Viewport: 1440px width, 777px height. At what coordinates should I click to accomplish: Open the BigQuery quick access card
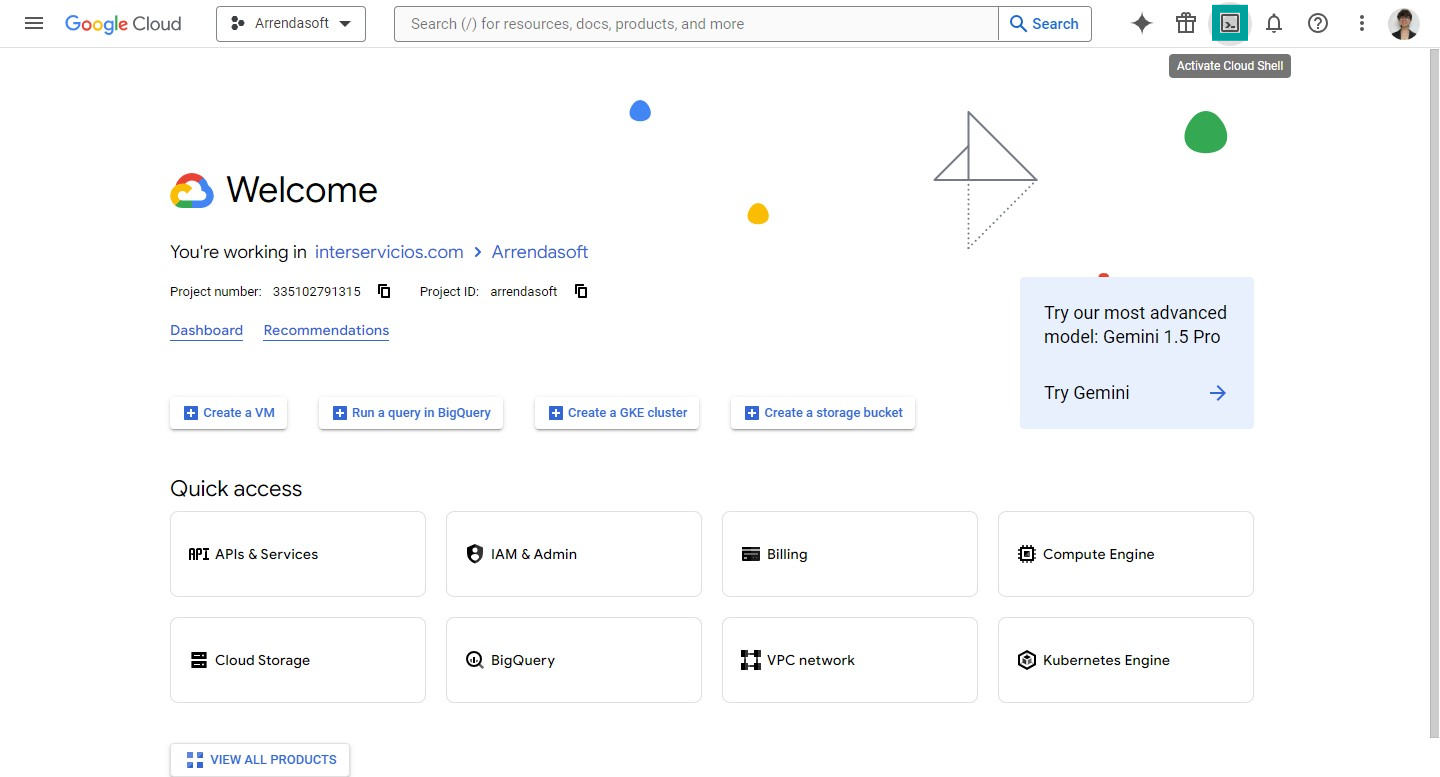(574, 660)
